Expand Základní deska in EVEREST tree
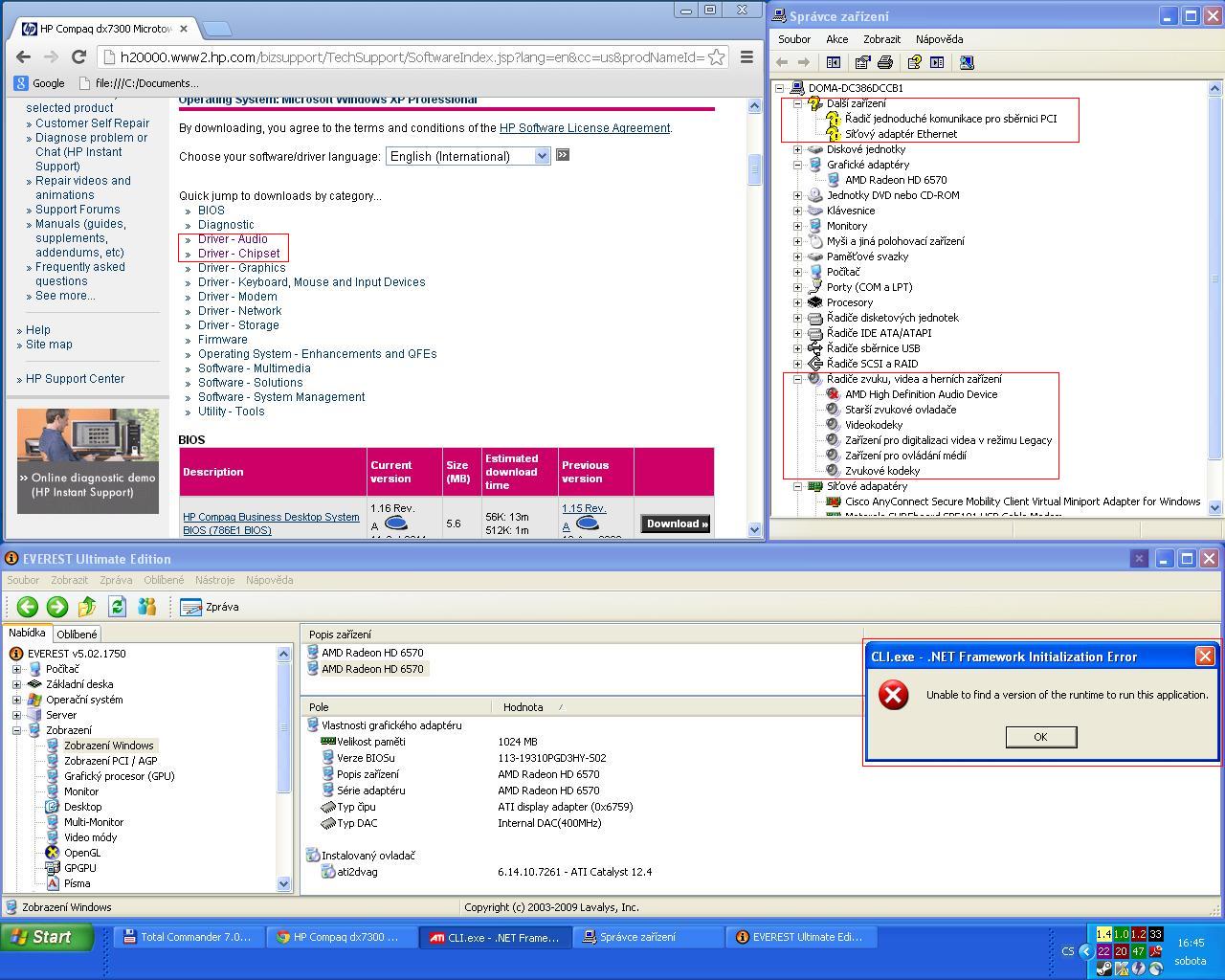The image size is (1225, 980). click(16, 684)
